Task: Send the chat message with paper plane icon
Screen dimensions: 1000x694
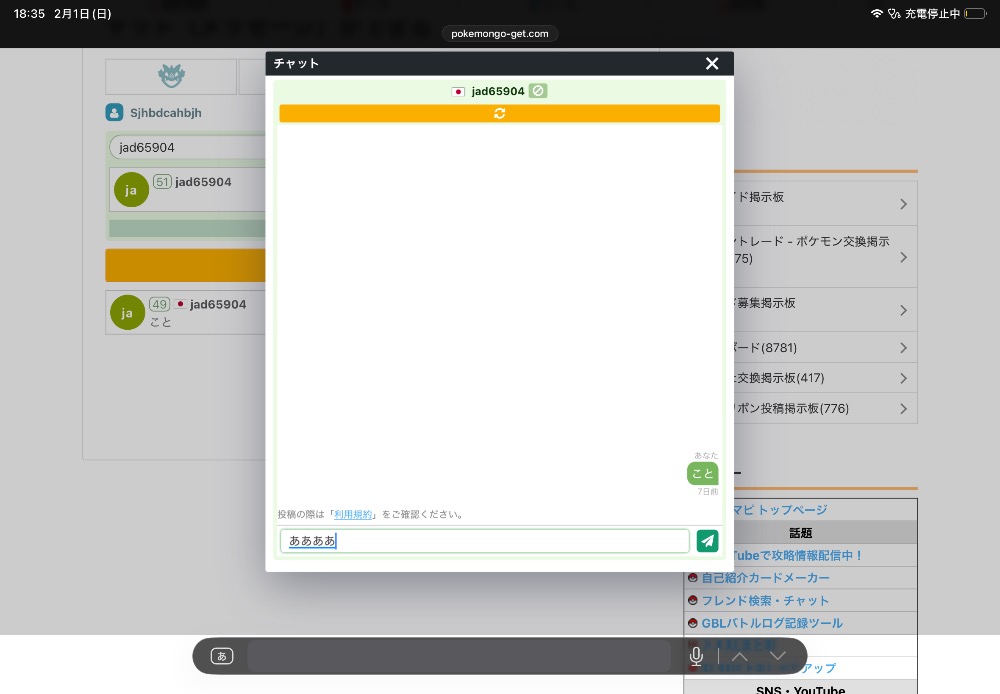Action: (x=707, y=541)
